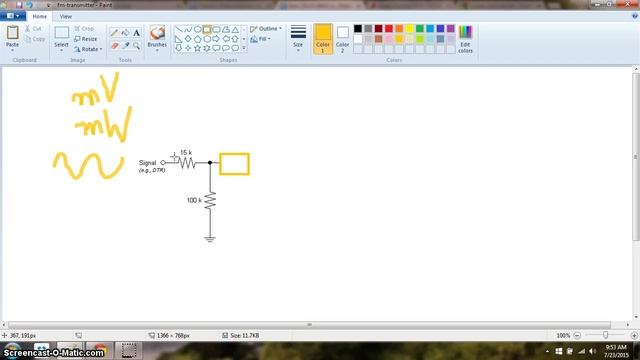This screenshot has height=360, width=640.
Task: Choose the Triangle shape
Action: click(235, 29)
